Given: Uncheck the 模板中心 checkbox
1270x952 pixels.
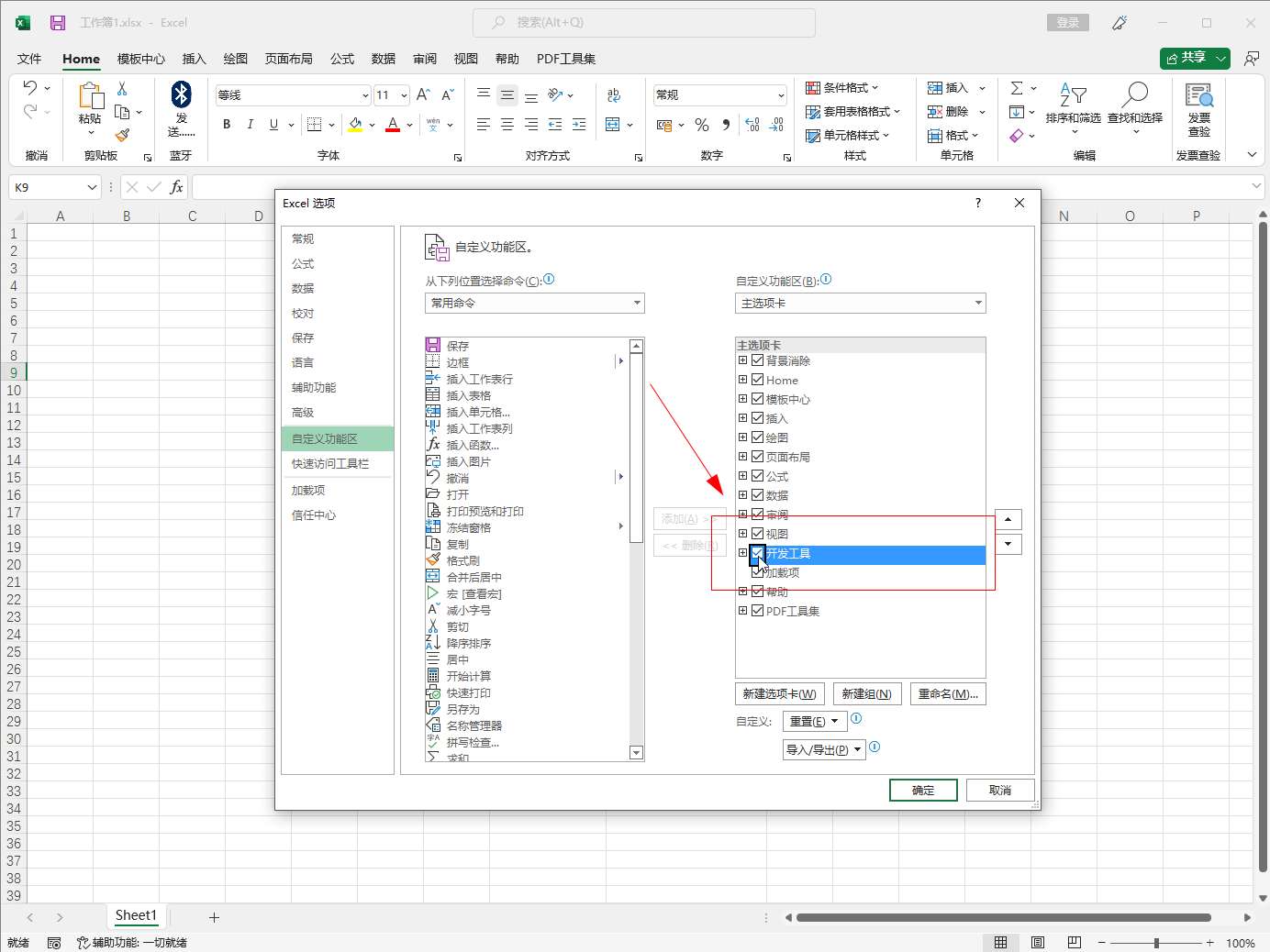Looking at the screenshot, I should point(758,399).
